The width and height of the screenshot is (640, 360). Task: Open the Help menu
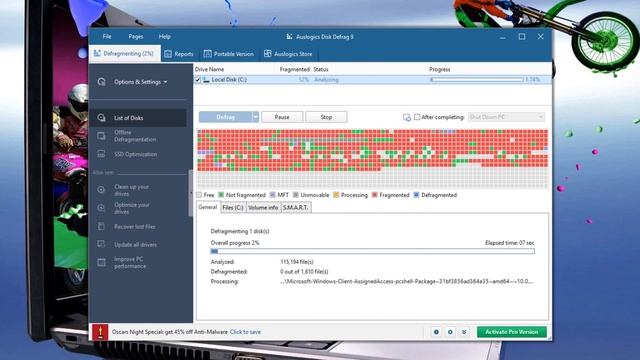point(164,36)
